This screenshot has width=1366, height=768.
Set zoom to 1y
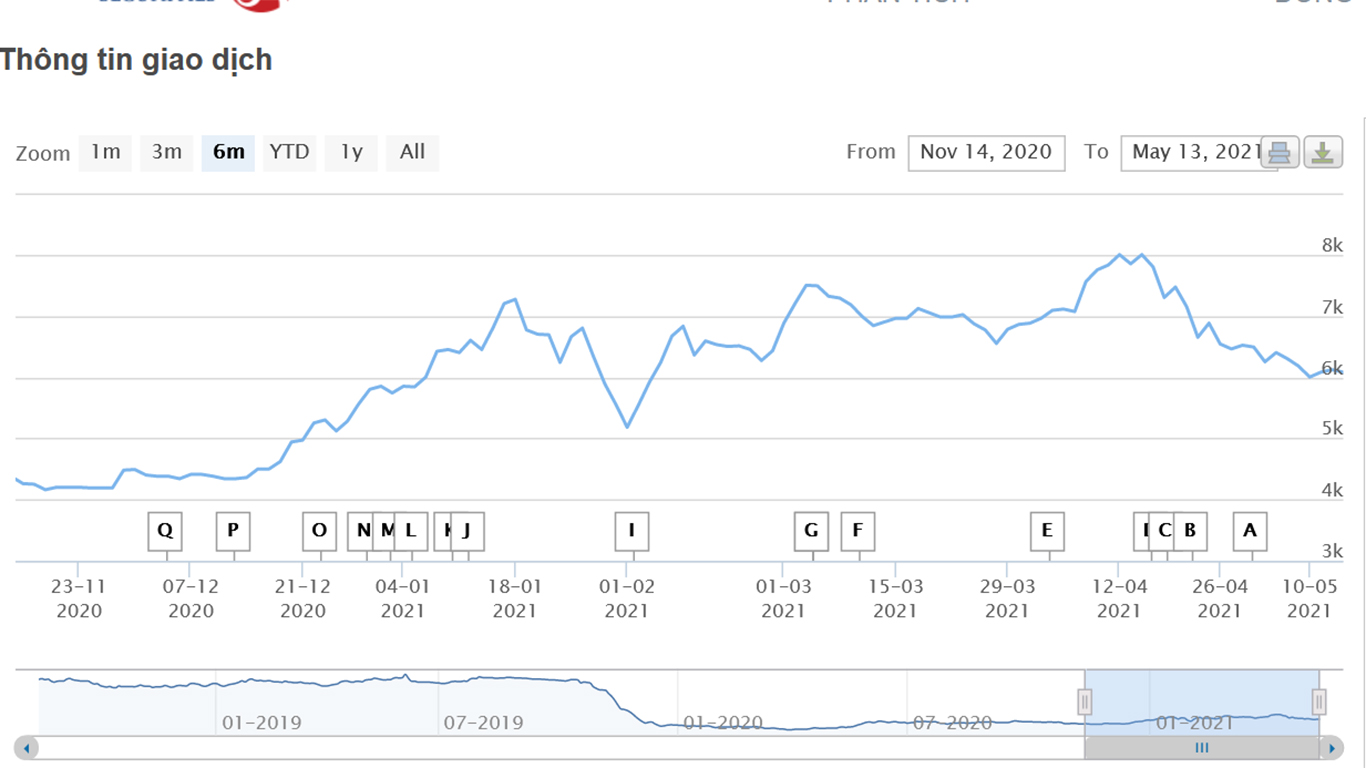(351, 153)
